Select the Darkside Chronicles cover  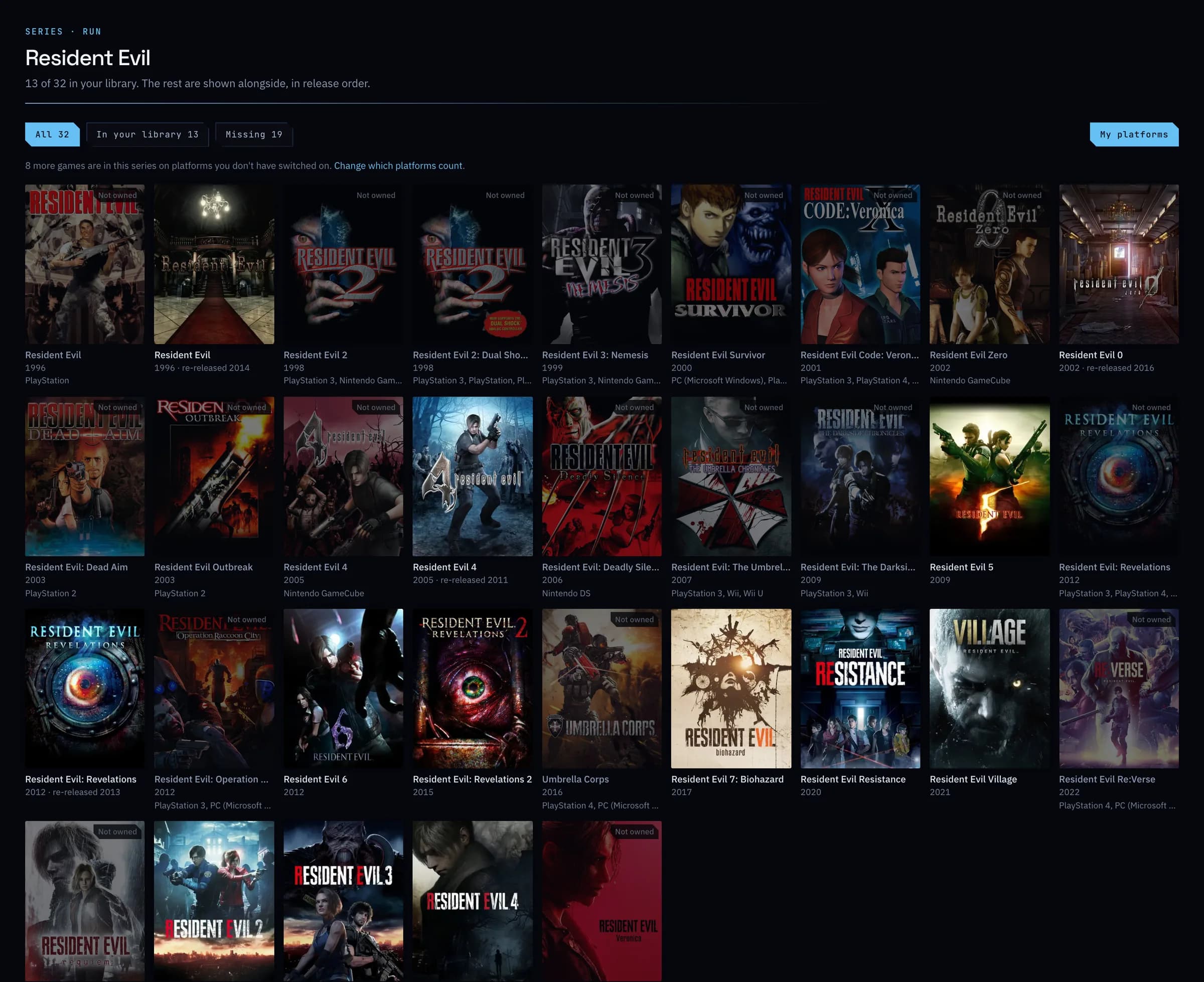860,476
